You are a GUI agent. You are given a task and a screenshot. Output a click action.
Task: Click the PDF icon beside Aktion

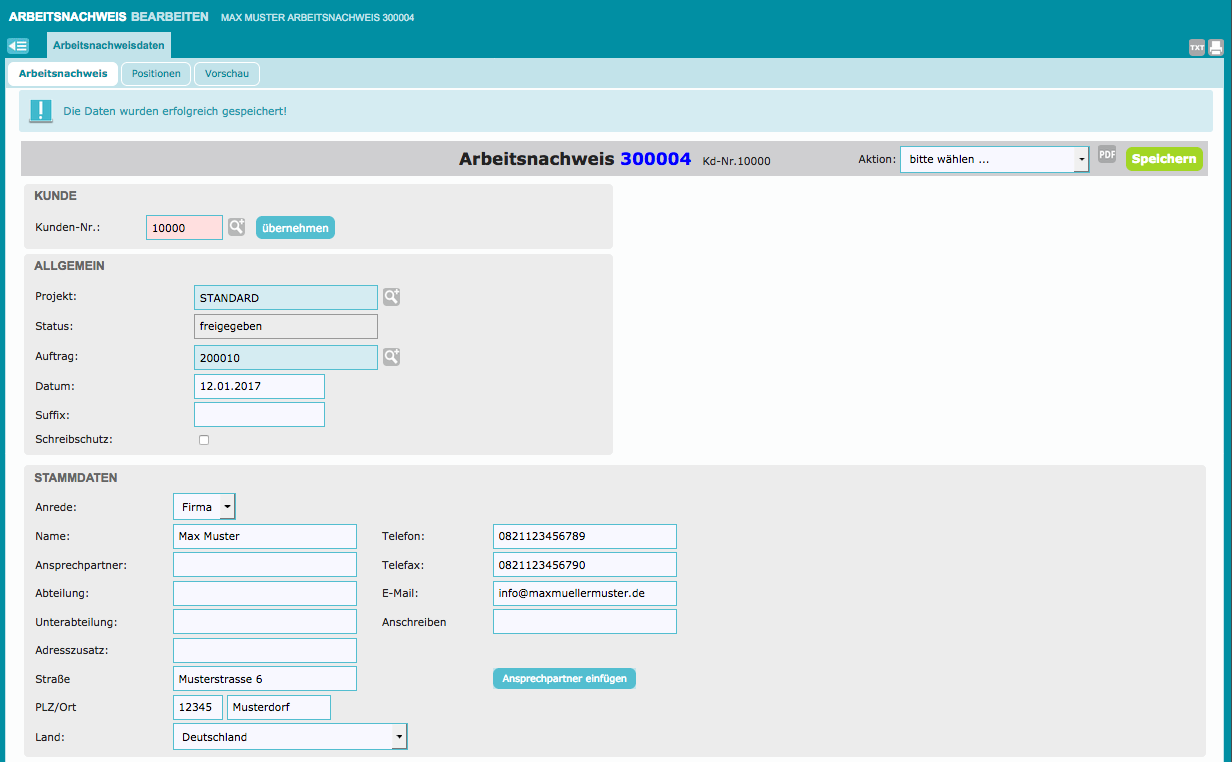click(1107, 154)
